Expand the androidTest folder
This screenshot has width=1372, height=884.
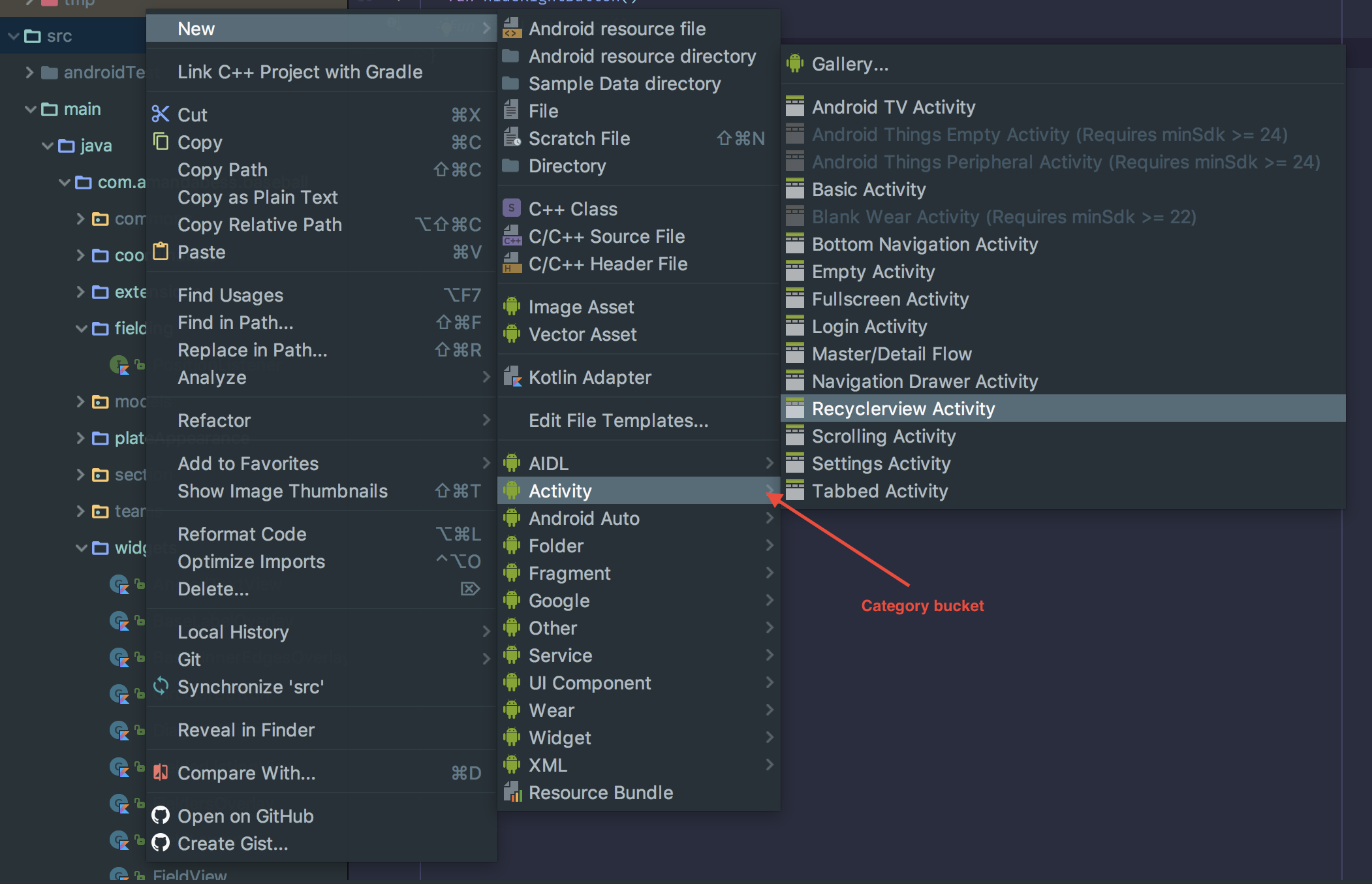coord(29,72)
